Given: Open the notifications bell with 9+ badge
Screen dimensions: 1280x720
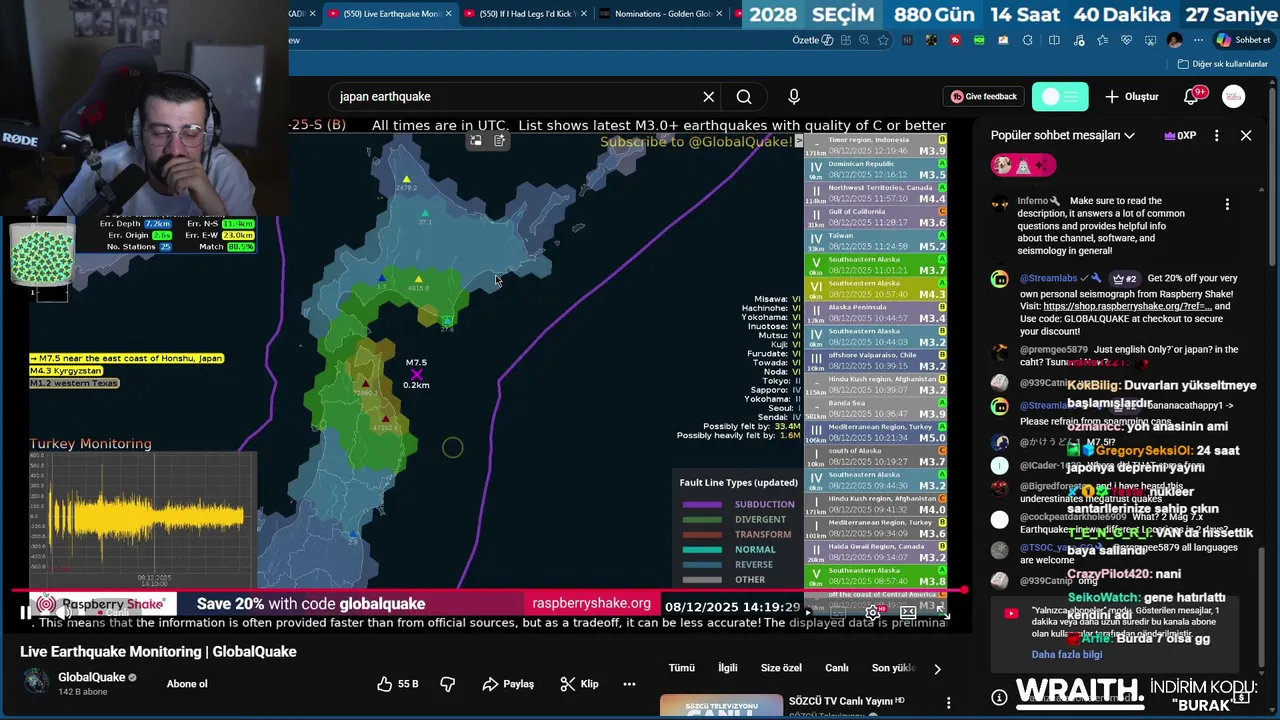Looking at the screenshot, I should [x=1192, y=97].
